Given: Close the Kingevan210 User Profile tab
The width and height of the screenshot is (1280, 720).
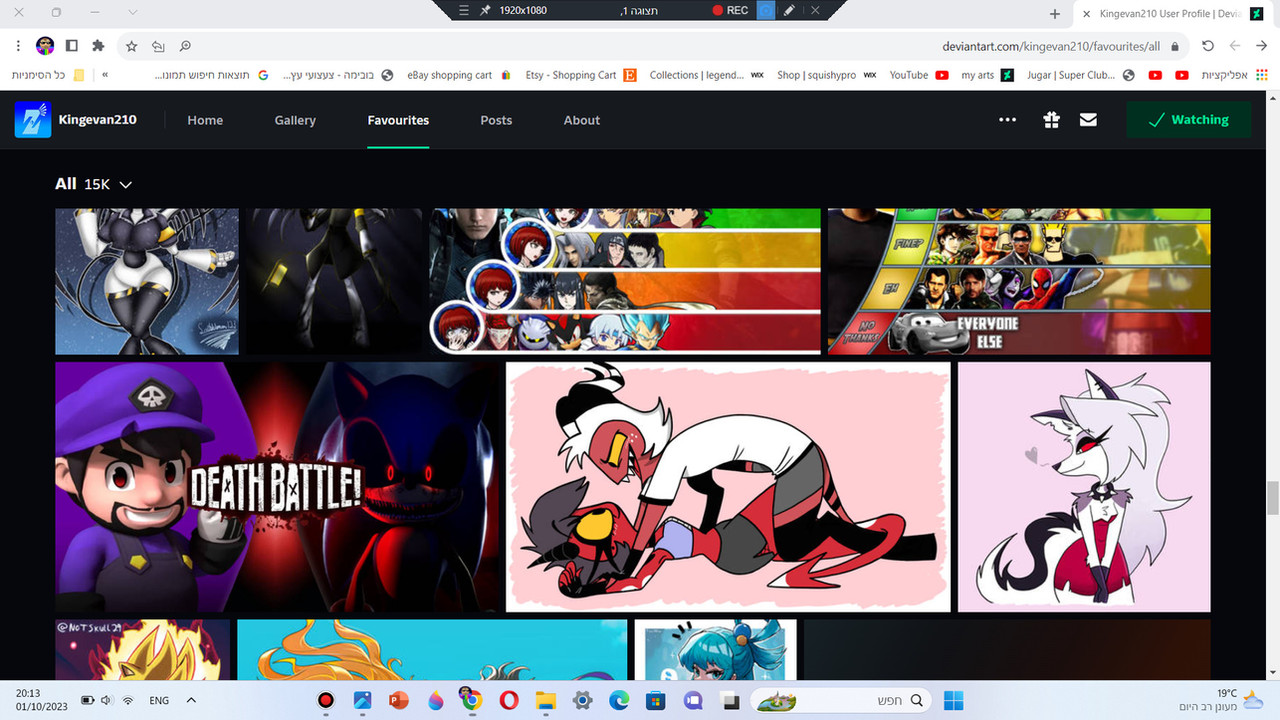Looking at the screenshot, I should (1086, 14).
